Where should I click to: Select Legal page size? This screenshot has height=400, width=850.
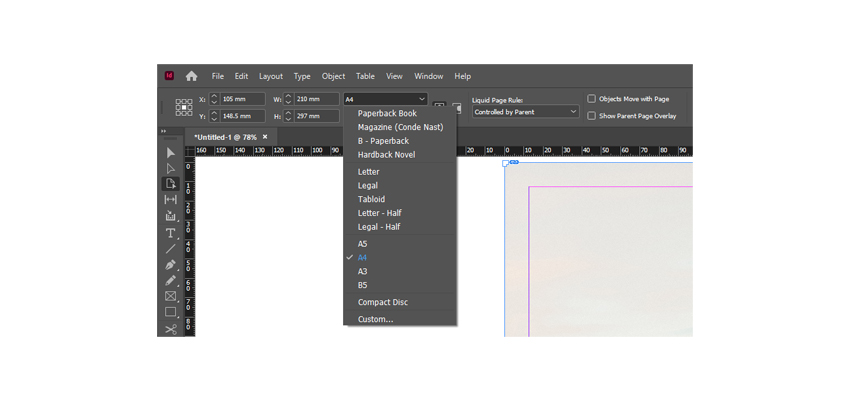pyautogui.click(x=400, y=185)
